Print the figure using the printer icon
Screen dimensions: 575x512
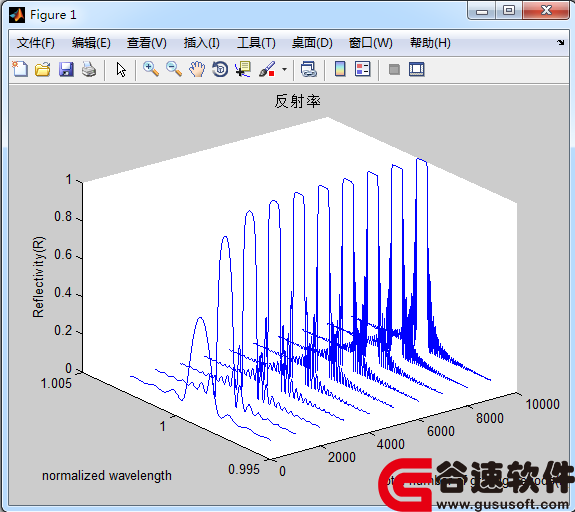coord(89,69)
